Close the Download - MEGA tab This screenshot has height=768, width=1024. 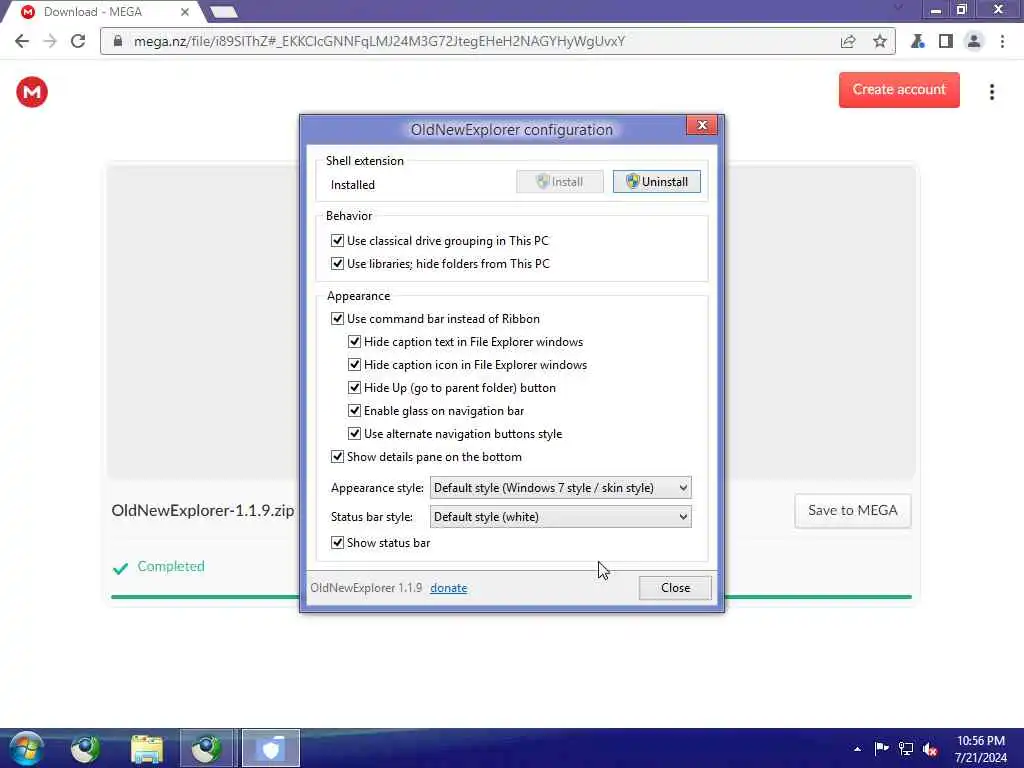[185, 12]
